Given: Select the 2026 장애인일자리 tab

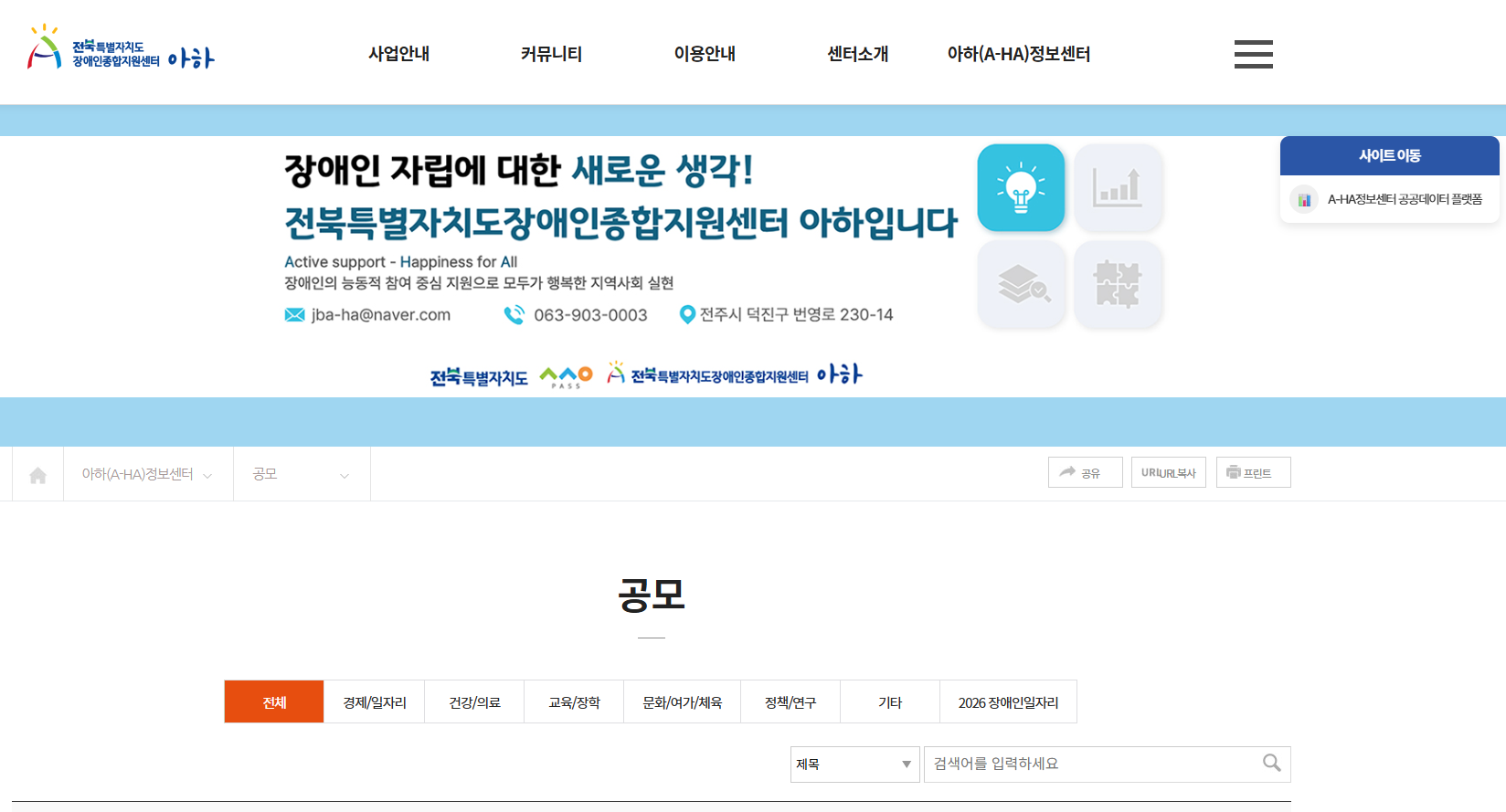Looking at the screenshot, I should [1008, 701].
